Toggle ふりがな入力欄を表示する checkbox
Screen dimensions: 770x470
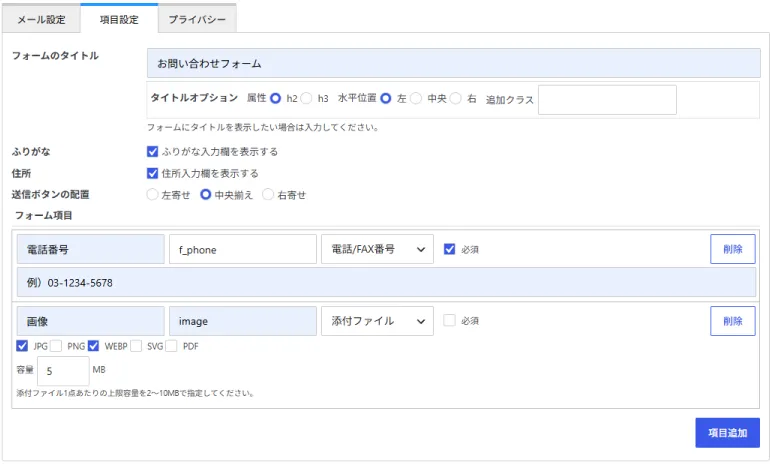click(152, 151)
